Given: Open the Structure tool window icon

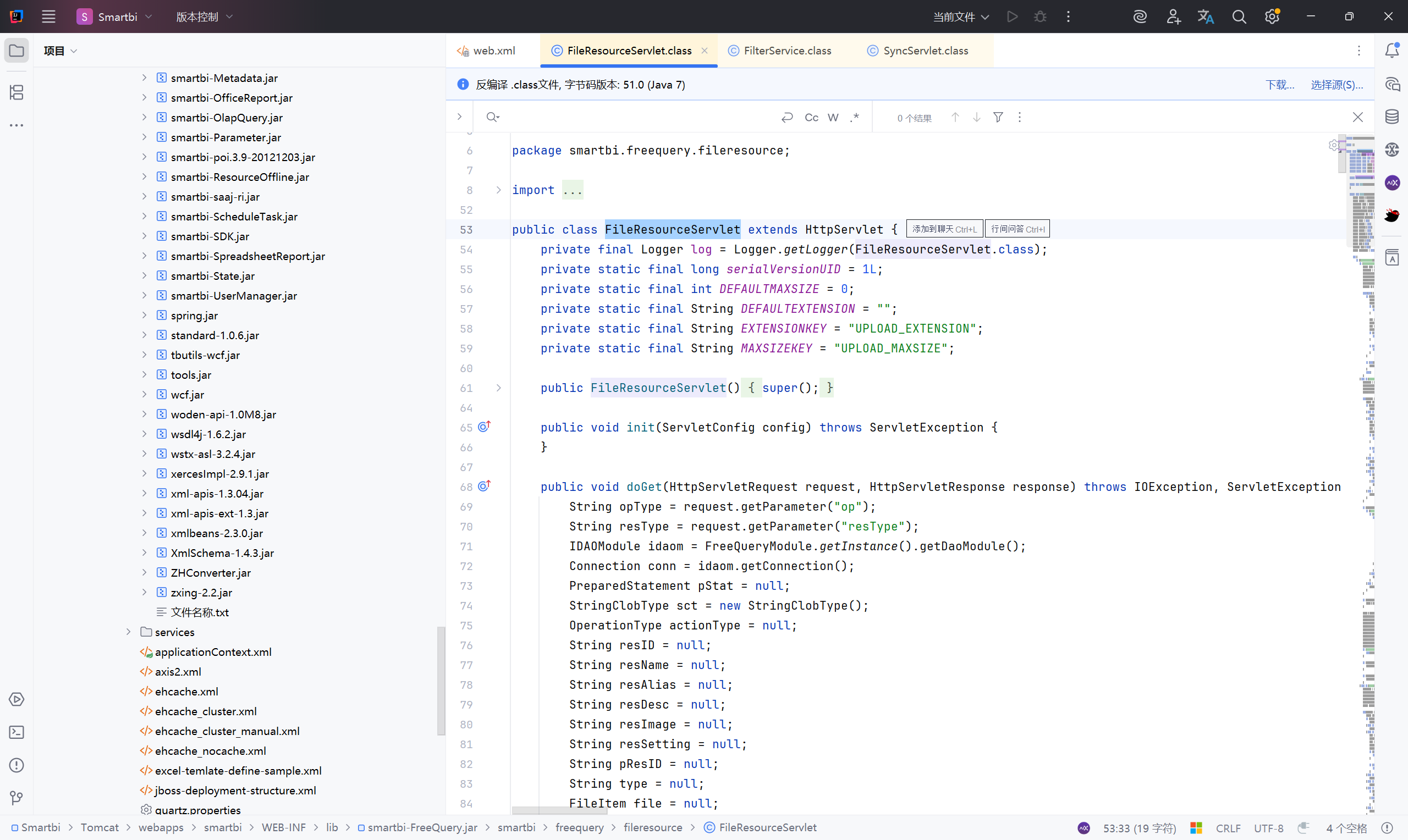Looking at the screenshot, I should (16, 92).
